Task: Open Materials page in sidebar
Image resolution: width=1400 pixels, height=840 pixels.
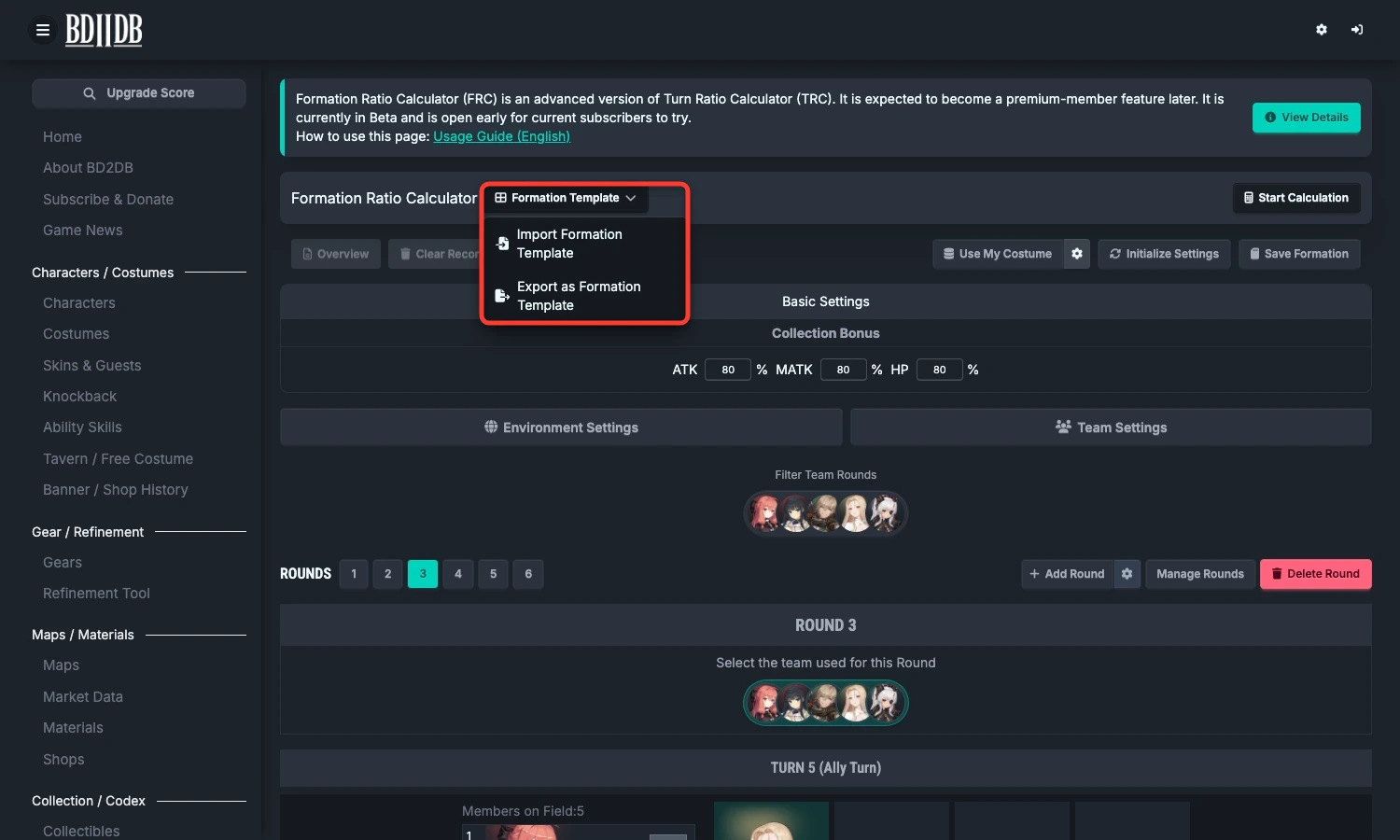Action: 73,728
